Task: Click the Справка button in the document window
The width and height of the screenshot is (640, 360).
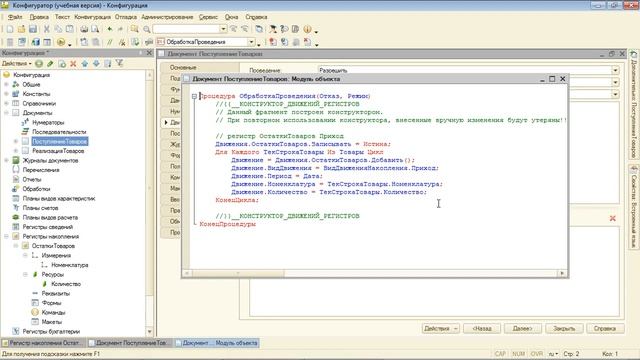Action: (605, 328)
